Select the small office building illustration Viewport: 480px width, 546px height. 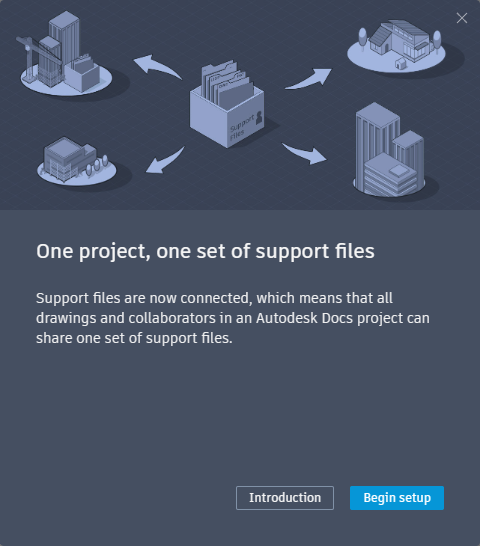coord(77,161)
